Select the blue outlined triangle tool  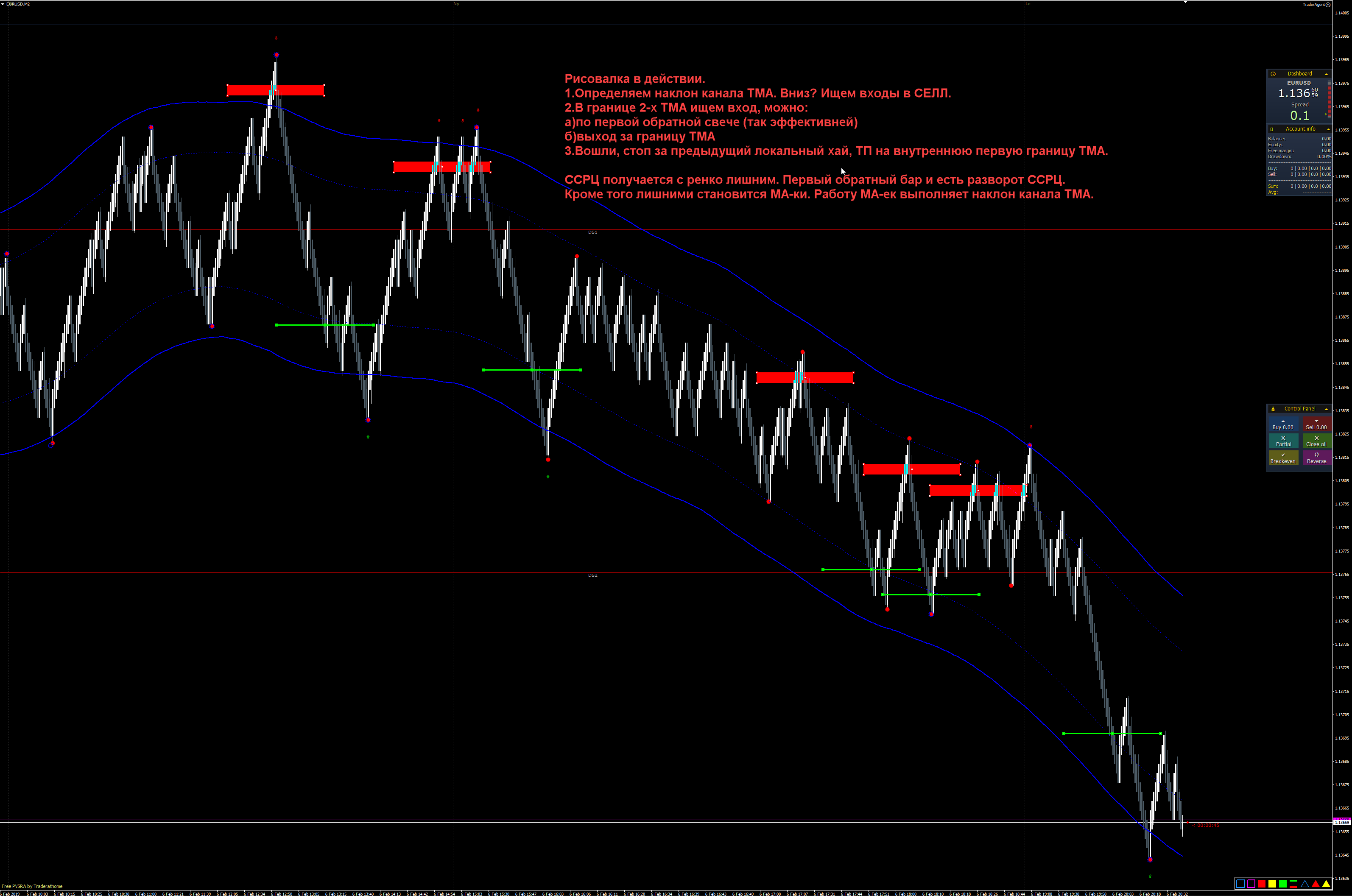click(1305, 883)
